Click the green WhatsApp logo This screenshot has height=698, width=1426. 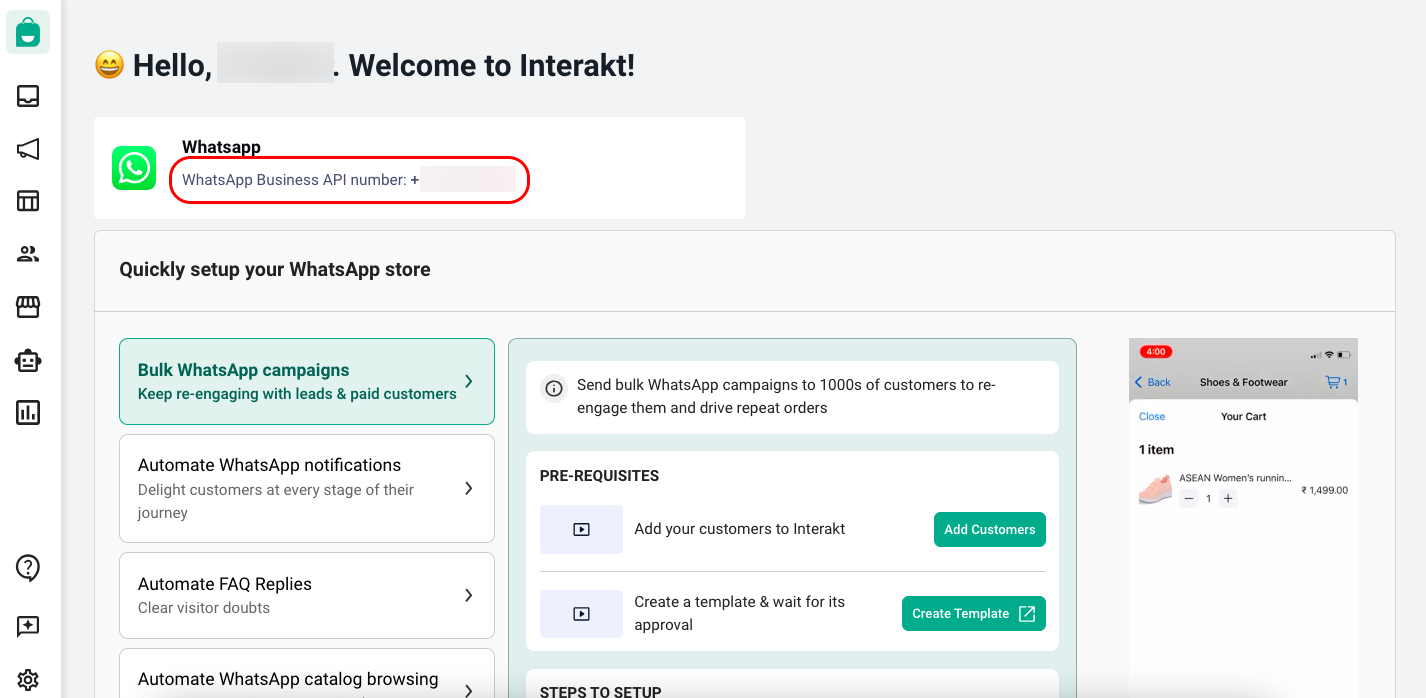click(x=134, y=168)
